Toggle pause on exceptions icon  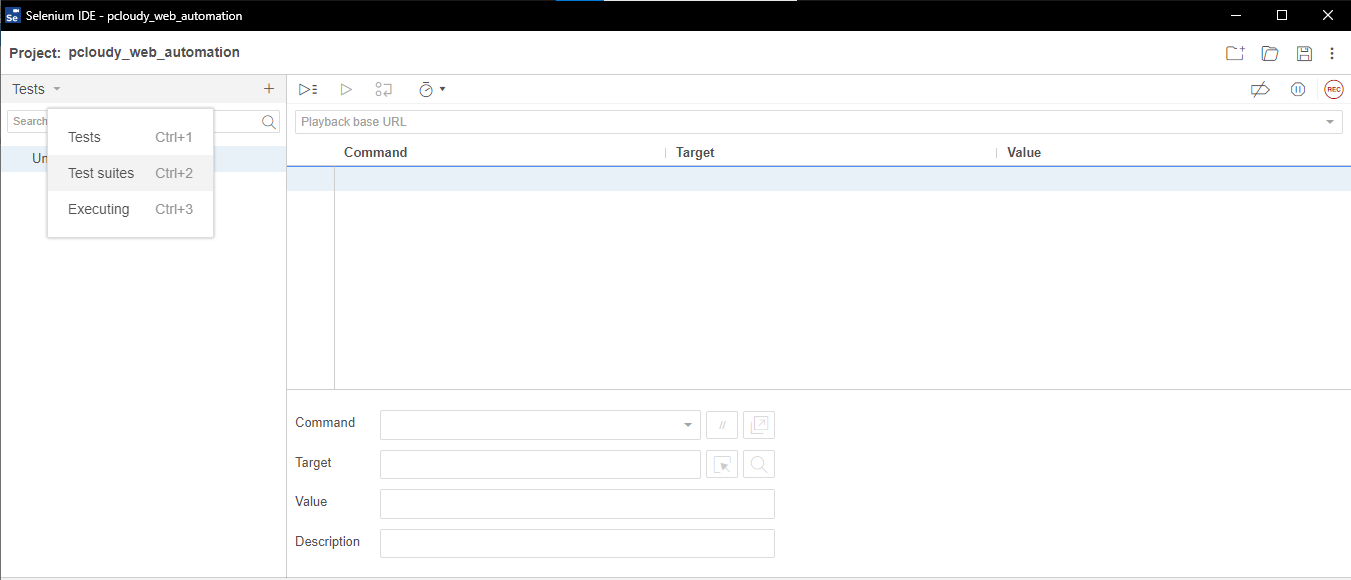[1298, 89]
